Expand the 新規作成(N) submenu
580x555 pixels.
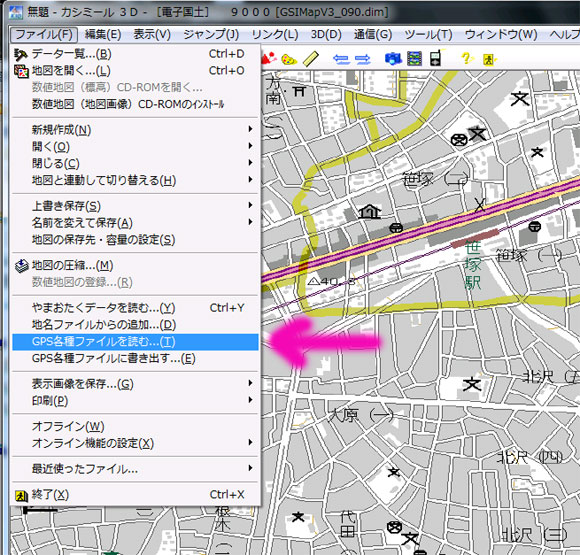click(135, 130)
